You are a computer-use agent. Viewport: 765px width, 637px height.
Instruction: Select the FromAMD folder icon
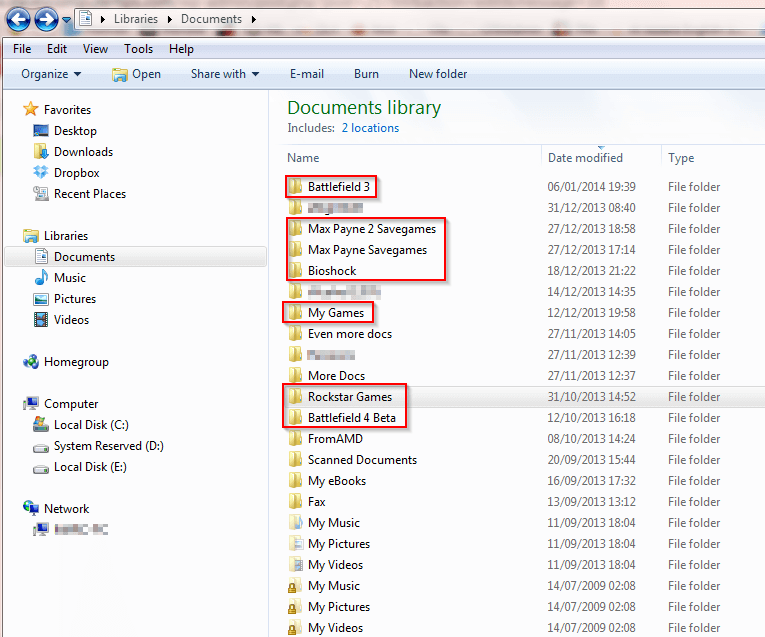(x=295, y=438)
